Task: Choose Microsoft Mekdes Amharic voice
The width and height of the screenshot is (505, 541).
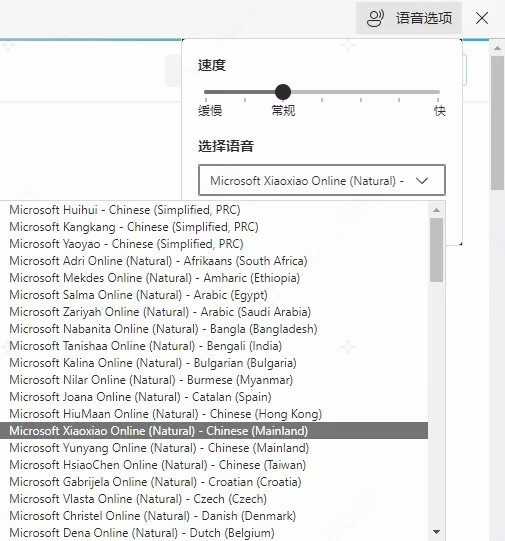Action: [214, 278]
